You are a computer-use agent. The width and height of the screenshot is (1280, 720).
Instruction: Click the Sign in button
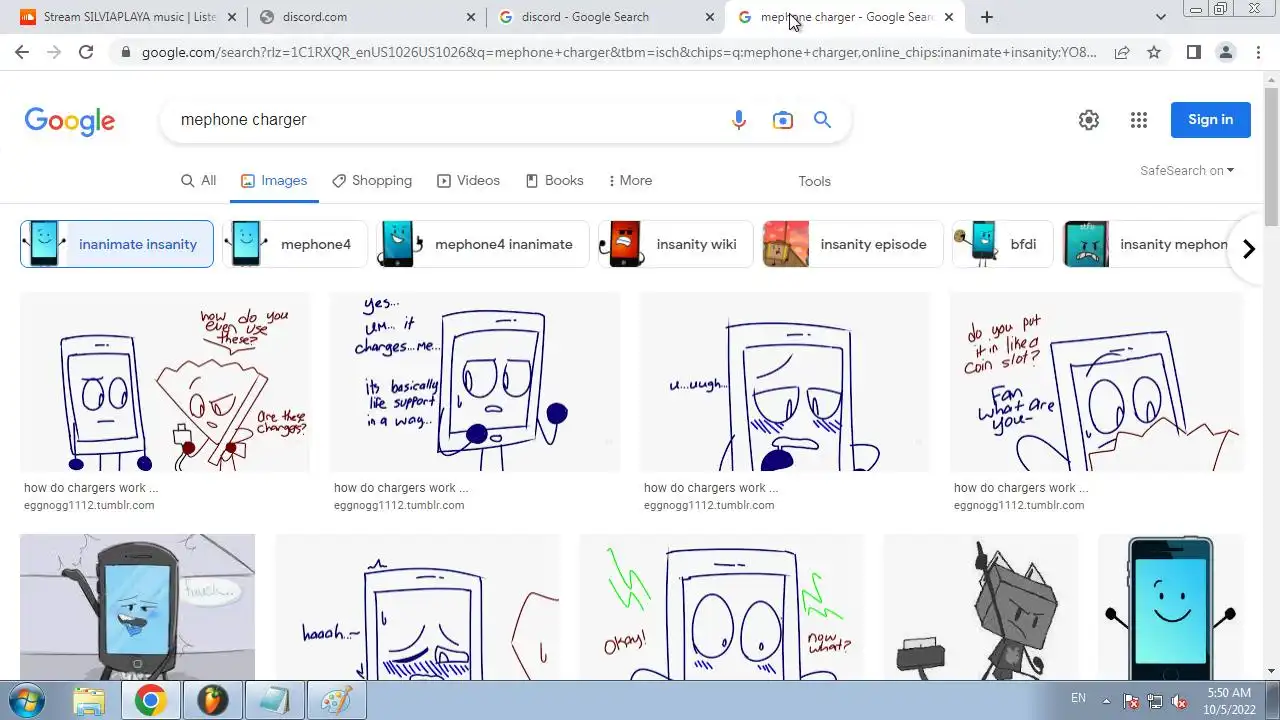tap(1210, 120)
